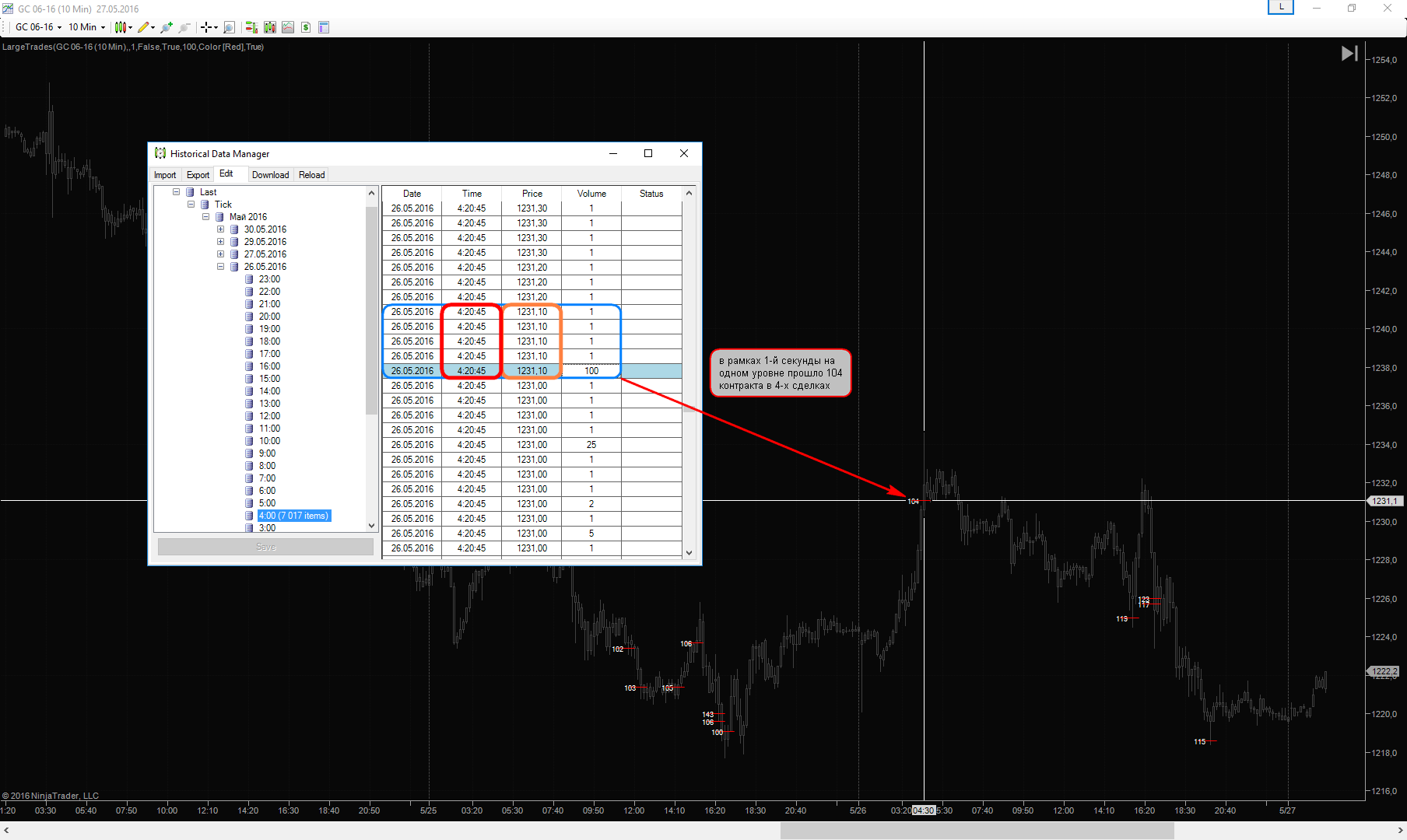The height and width of the screenshot is (840, 1407).
Task: Click the zoom in magnifier icon
Action: pyautogui.click(x=166, y=27)
